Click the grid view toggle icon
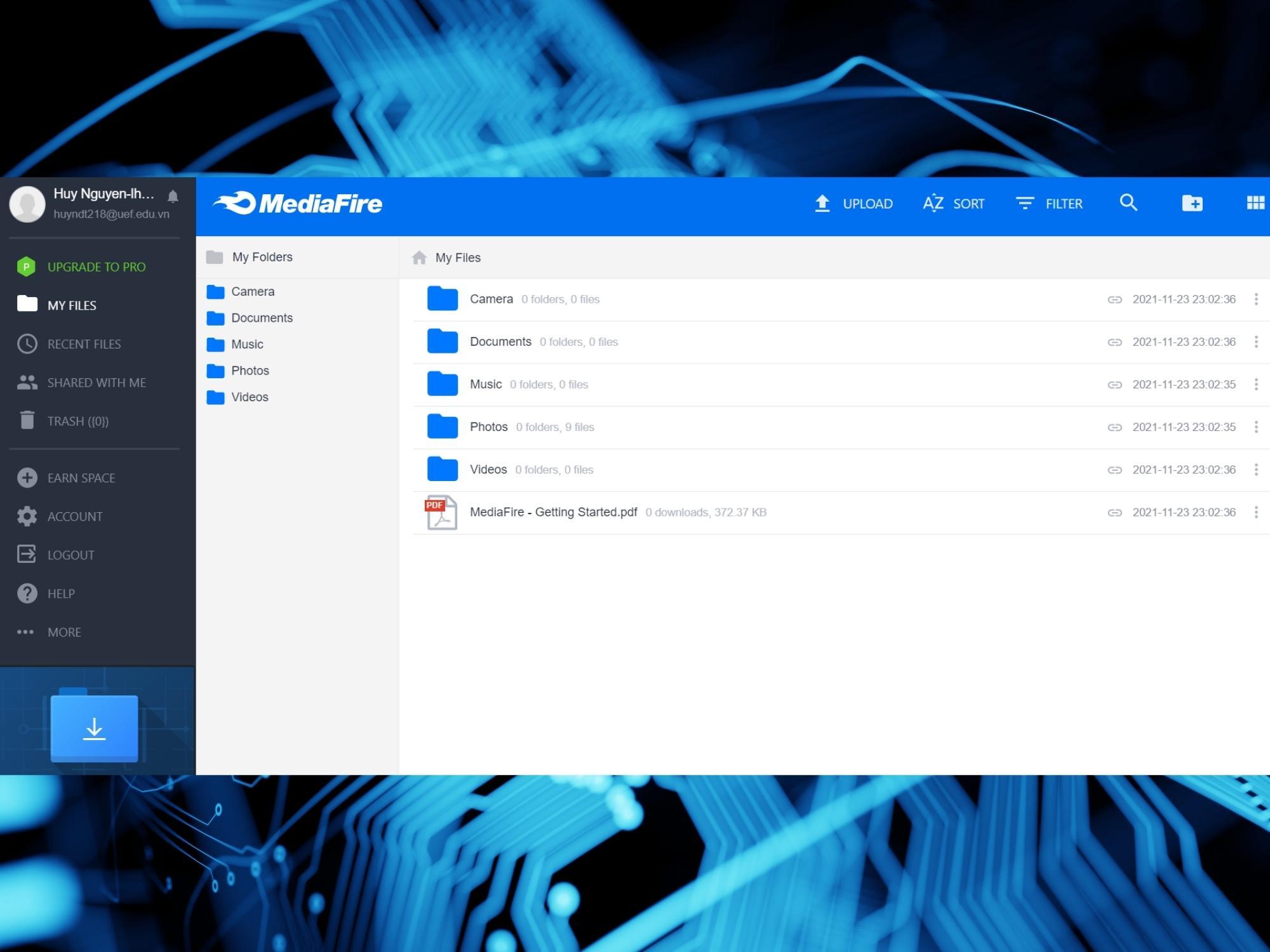The width and height of the screenshot is (1270, 952). click(1255, 203)
